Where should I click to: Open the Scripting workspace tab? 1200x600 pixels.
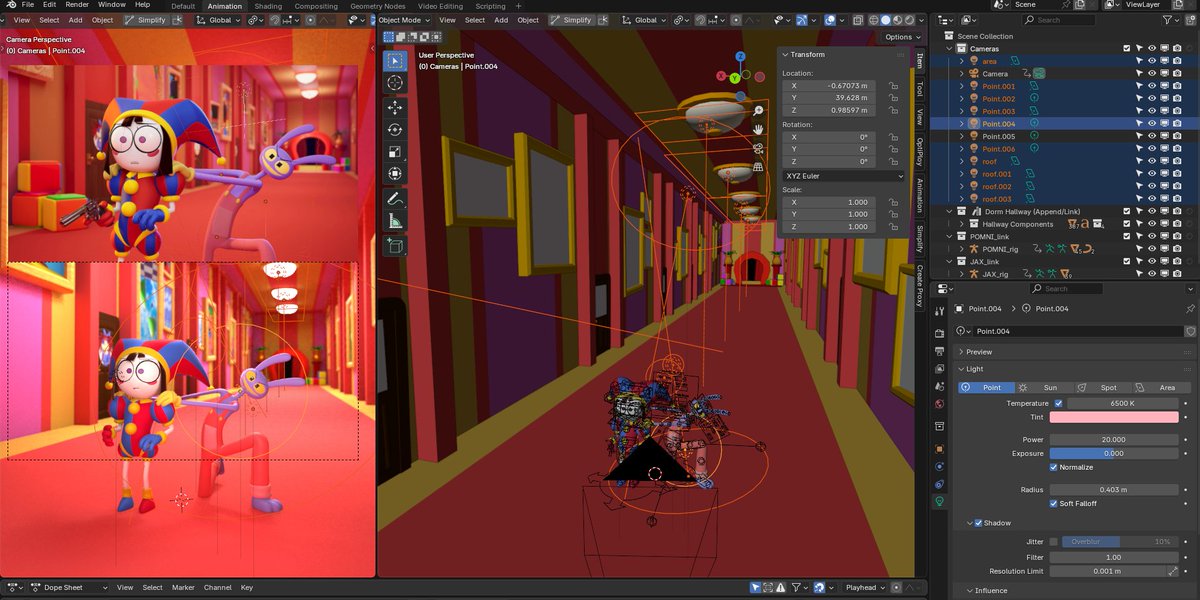coord(490,6)
